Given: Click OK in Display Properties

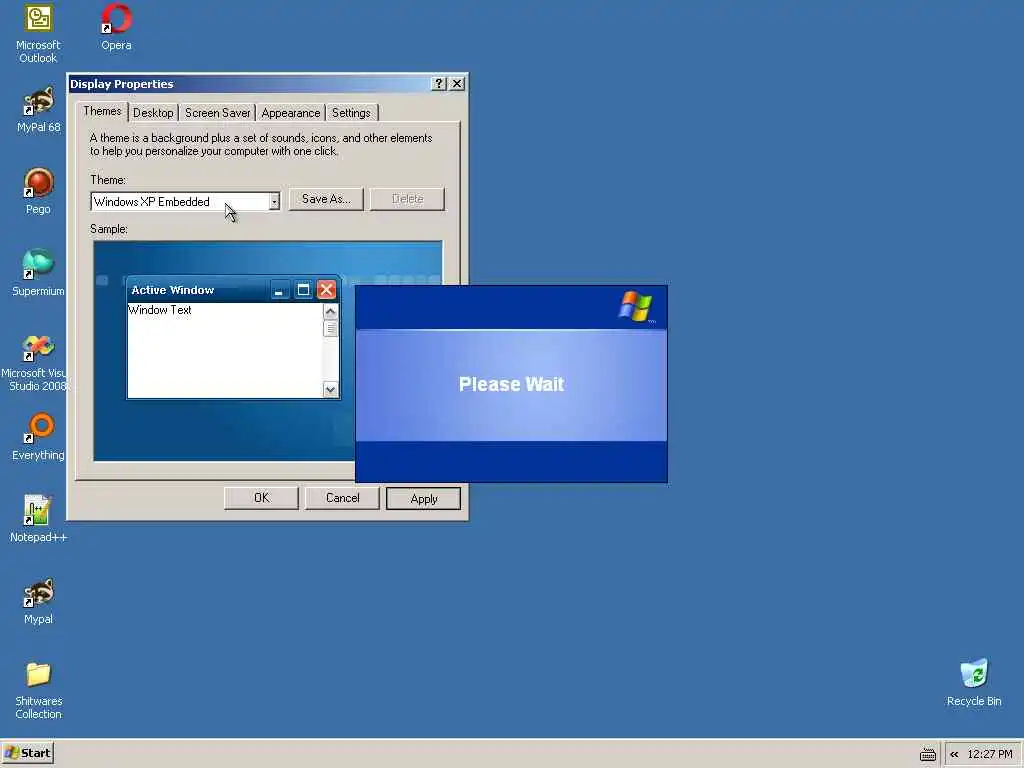Looking at the screenshot, I should coord(261,498).
